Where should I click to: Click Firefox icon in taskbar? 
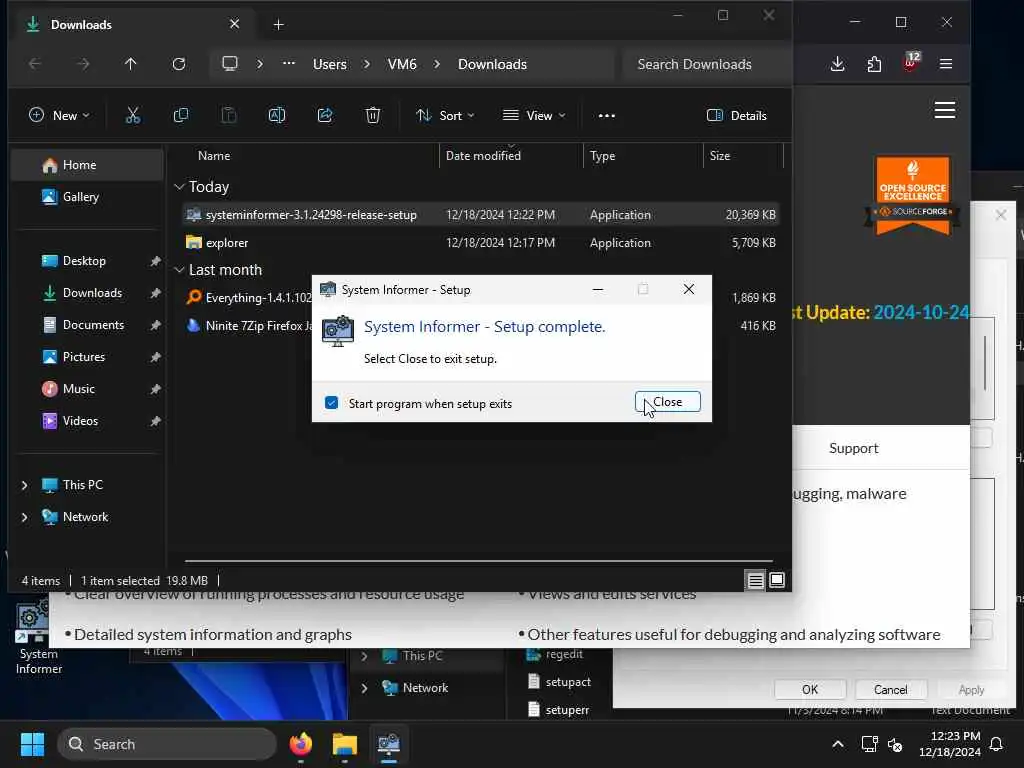[301, 744]
